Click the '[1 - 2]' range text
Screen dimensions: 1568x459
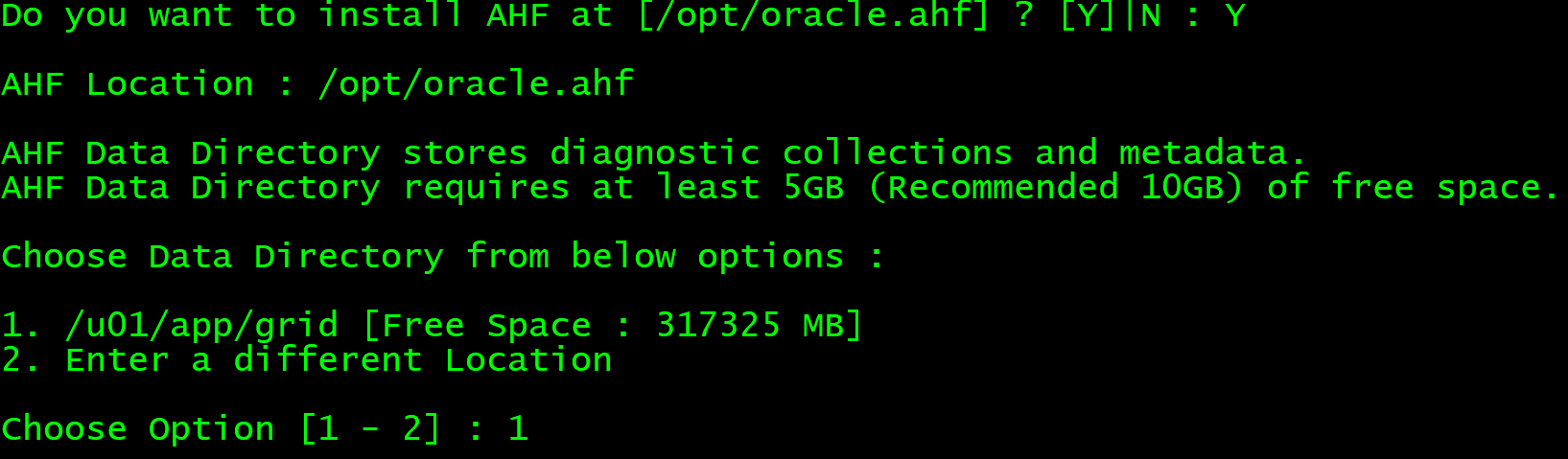pos(370,428)
